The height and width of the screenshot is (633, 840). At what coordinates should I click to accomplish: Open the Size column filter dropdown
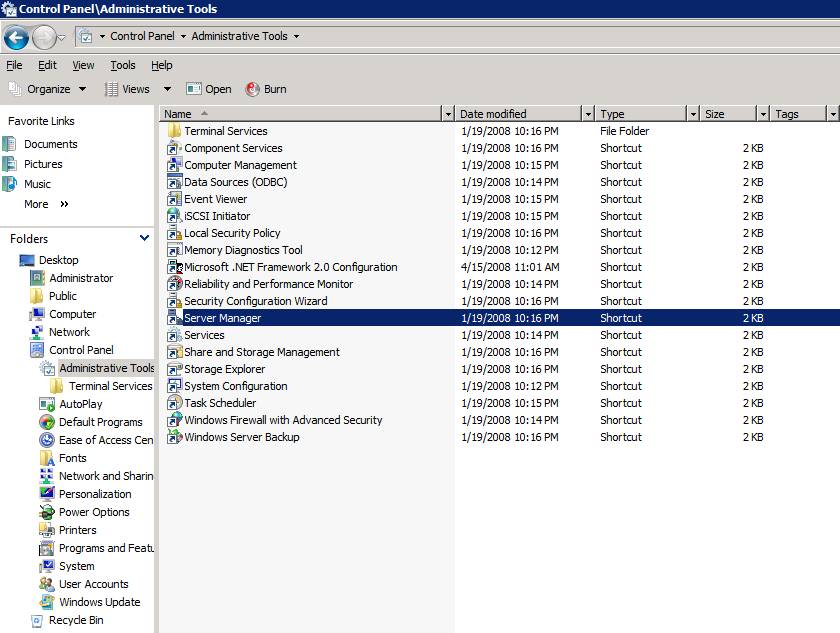763,114
